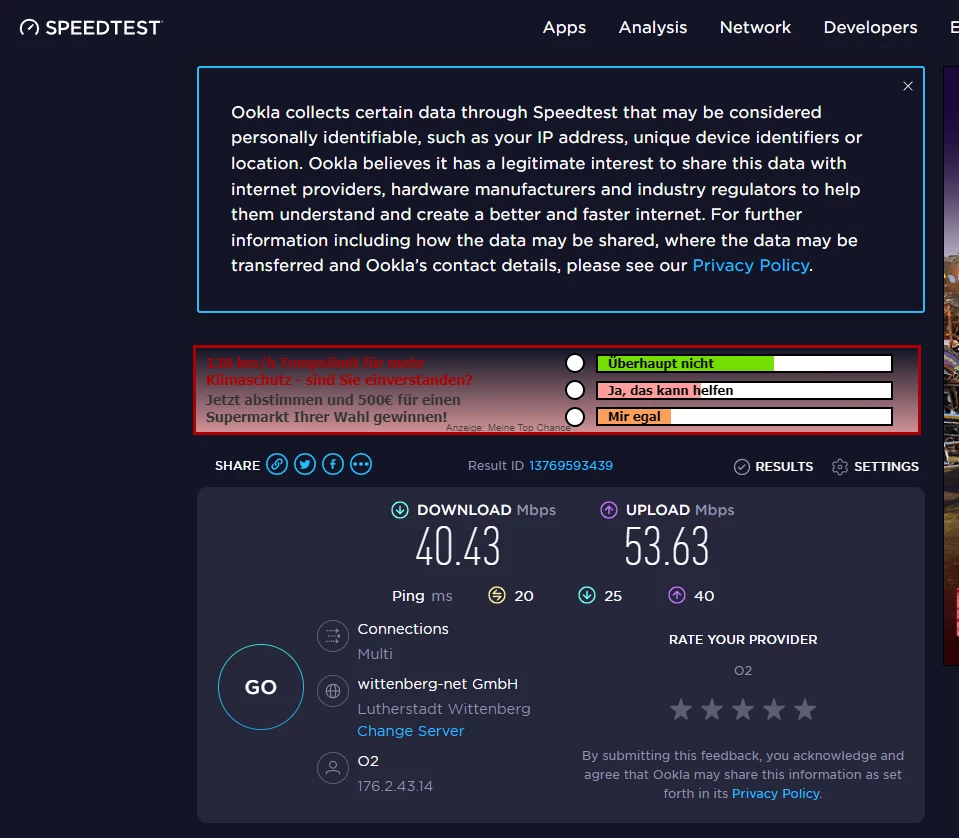Click the 'Mir egal' orange poll bar
Screen dimensions: 959x838
(744, 417)
